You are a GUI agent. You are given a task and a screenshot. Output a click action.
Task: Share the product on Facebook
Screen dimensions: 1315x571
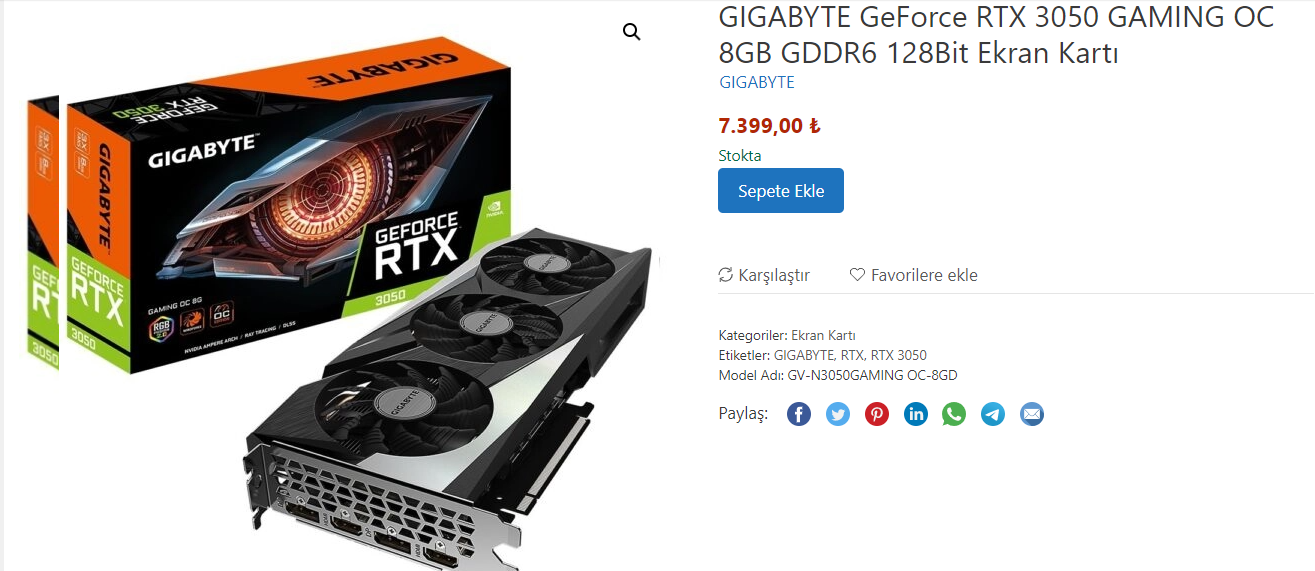(799, 414)
